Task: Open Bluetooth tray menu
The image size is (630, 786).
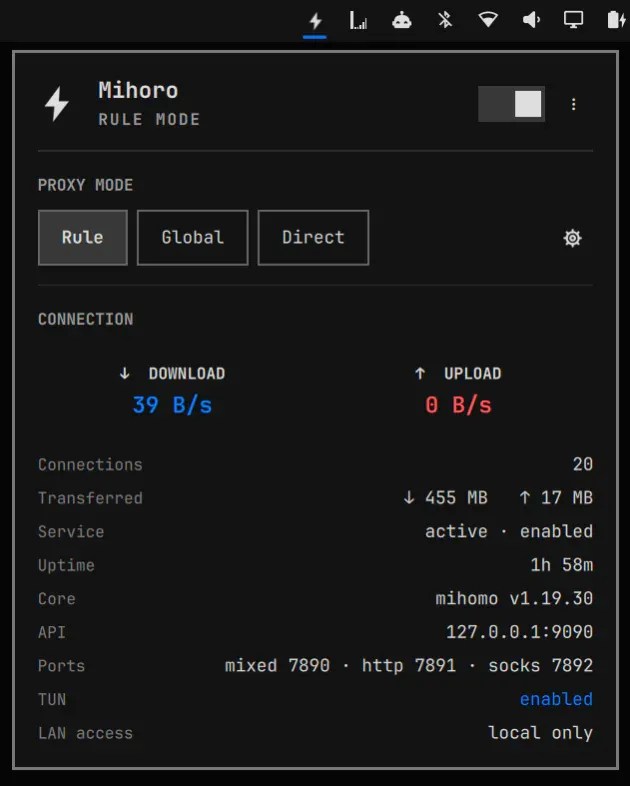Action: (x=445, y=21)
